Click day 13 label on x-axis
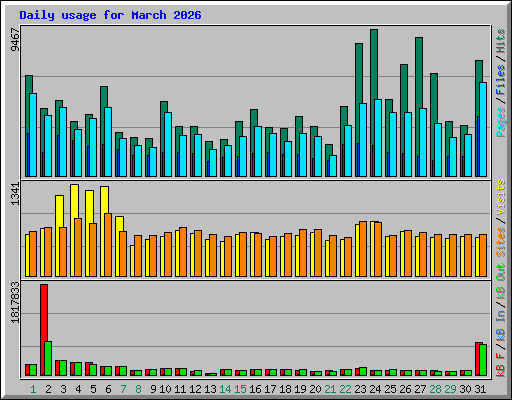The width and height of the screenshot is (512, 400). click(210, 389)
